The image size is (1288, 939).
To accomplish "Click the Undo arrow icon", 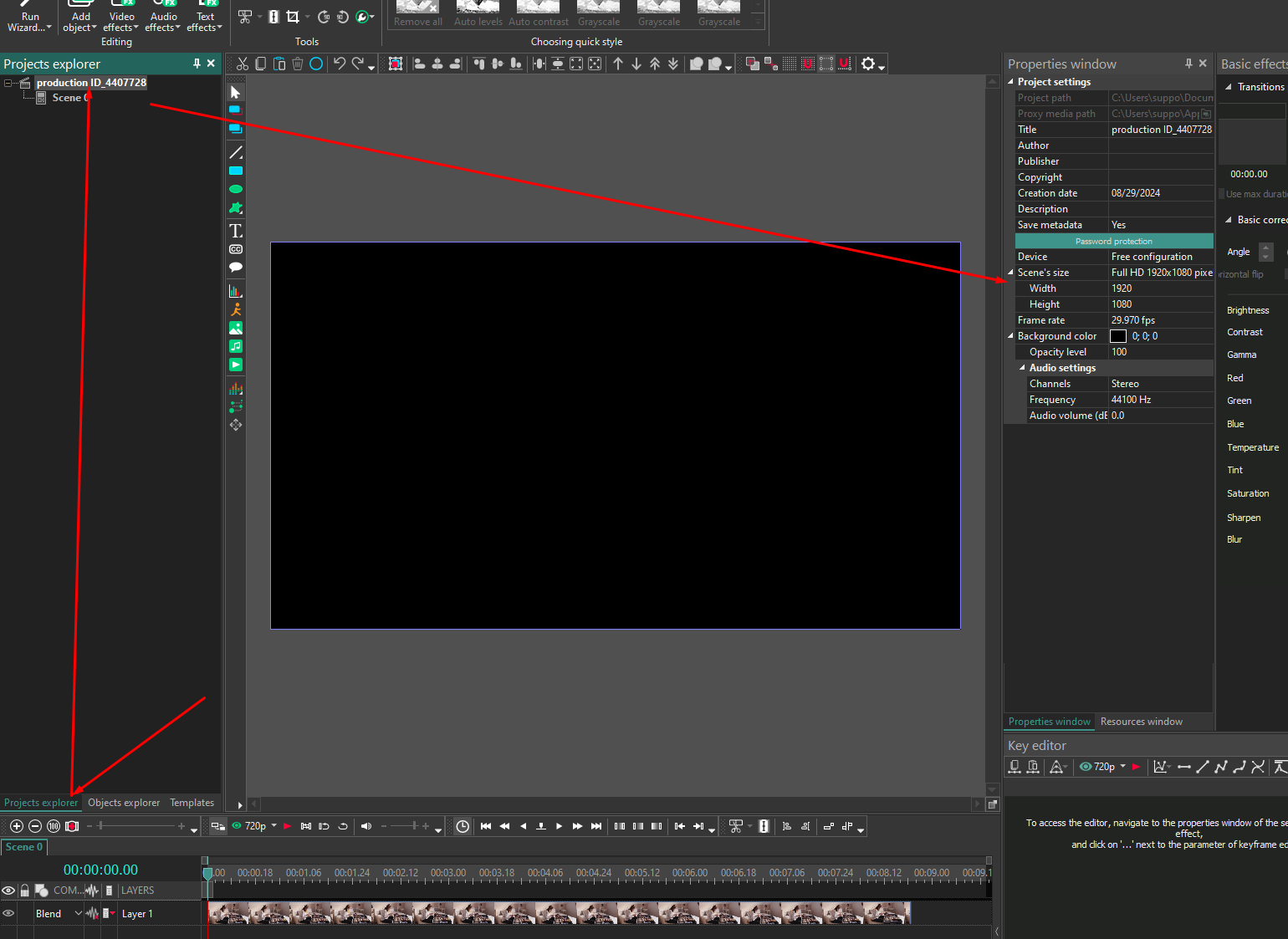I will 340,64.
